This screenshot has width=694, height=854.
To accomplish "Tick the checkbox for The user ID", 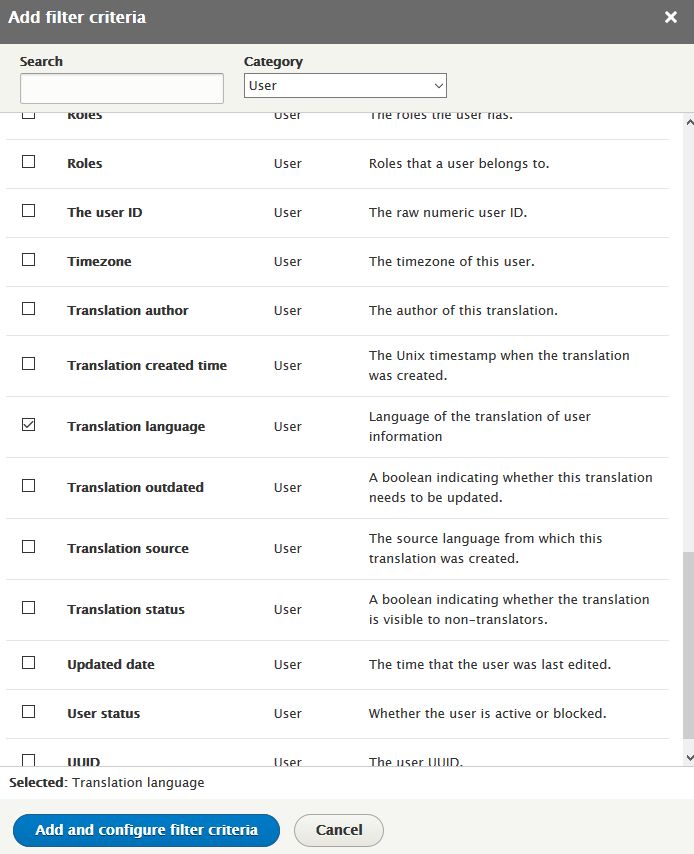I will [28, 211].
